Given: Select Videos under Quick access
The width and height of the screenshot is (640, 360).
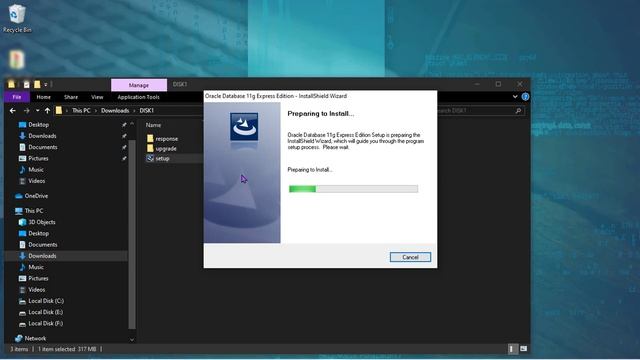Looking at the screenshot, I should click(x=36, y=181).
